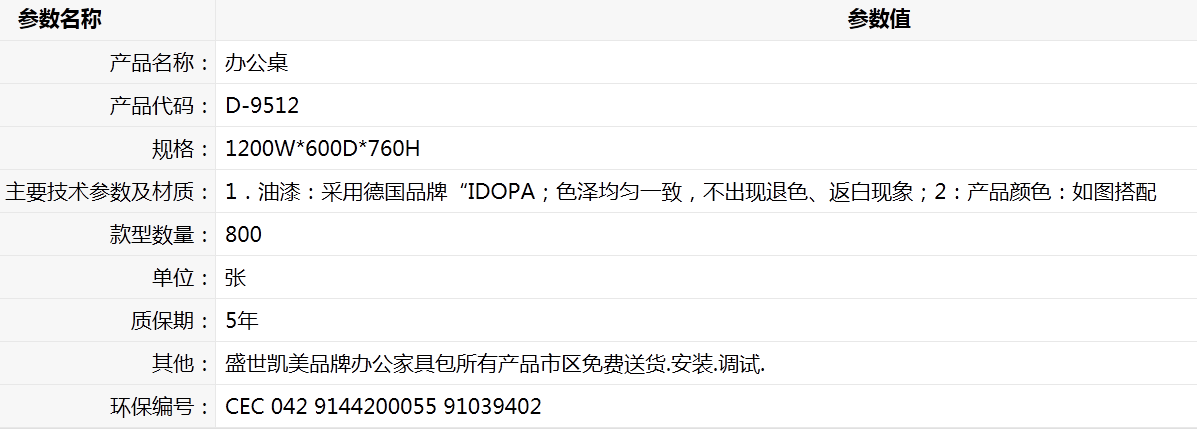Image resolution: width=1197 pixels, height=443 pixels.
Task: Click the unit value 张
Action: pos(235,277)
